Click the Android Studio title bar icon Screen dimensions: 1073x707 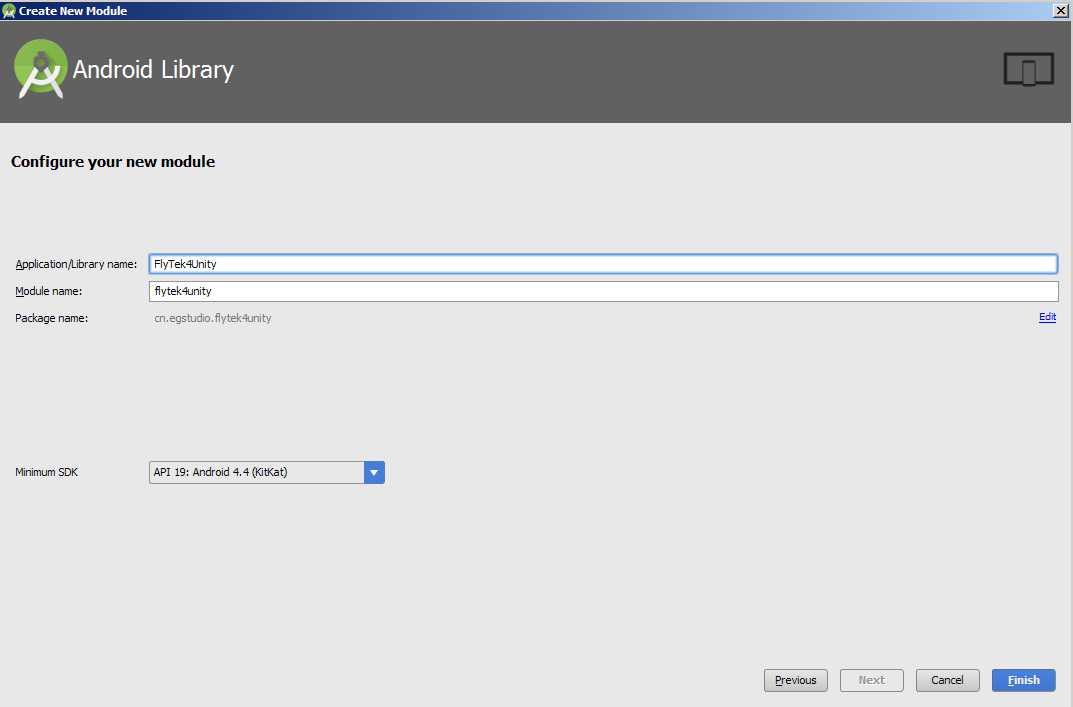[8, 11]
